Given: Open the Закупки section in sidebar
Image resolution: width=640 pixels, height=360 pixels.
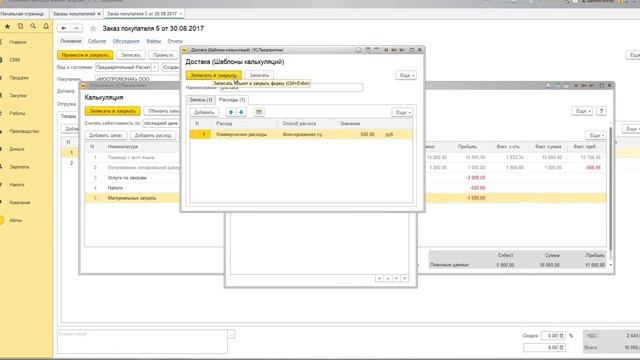Looking at the screenshot, I should click(18, 96).
